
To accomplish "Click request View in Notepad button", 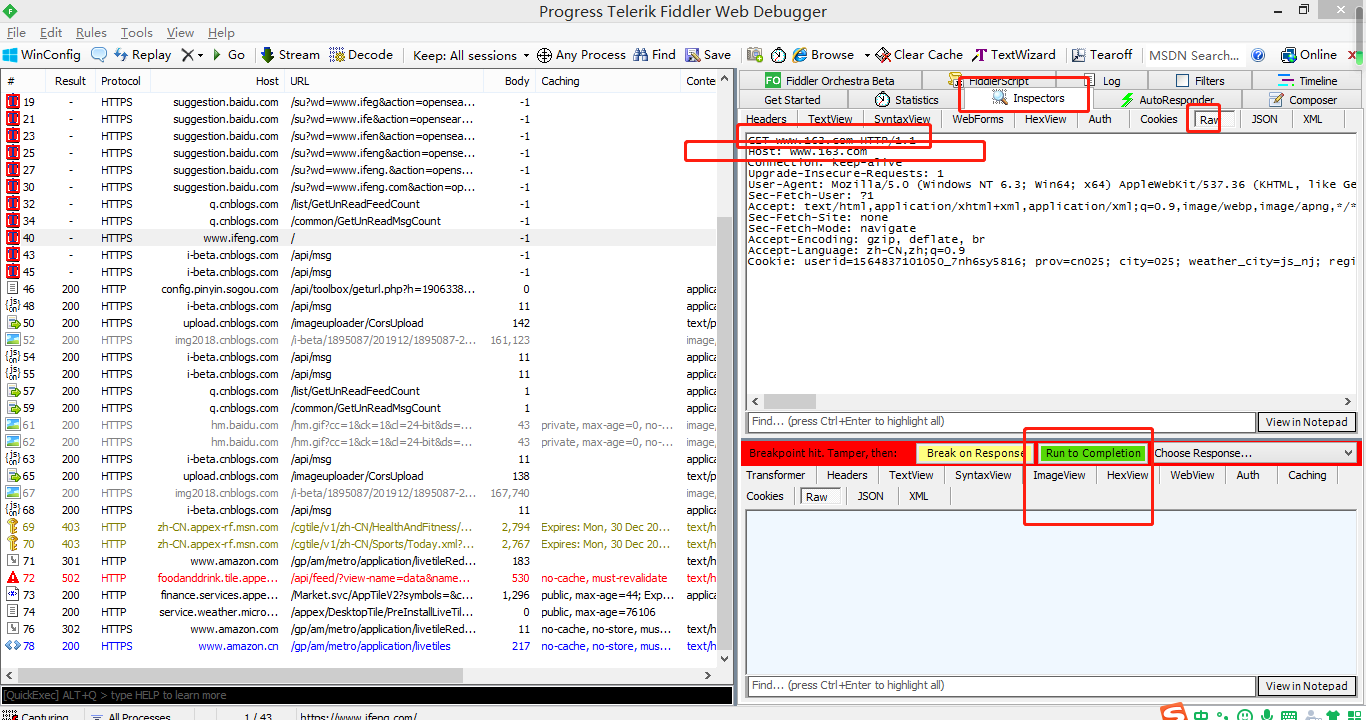I will (x=1306, y=422).
